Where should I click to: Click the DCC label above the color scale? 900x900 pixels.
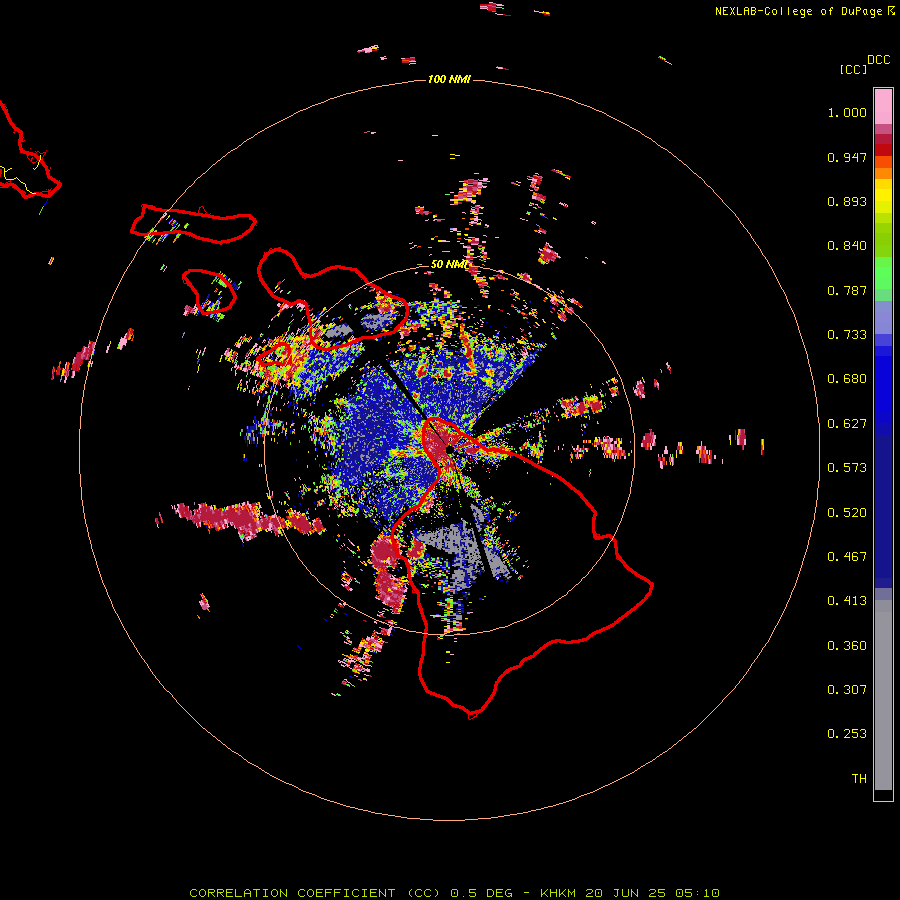878,60
